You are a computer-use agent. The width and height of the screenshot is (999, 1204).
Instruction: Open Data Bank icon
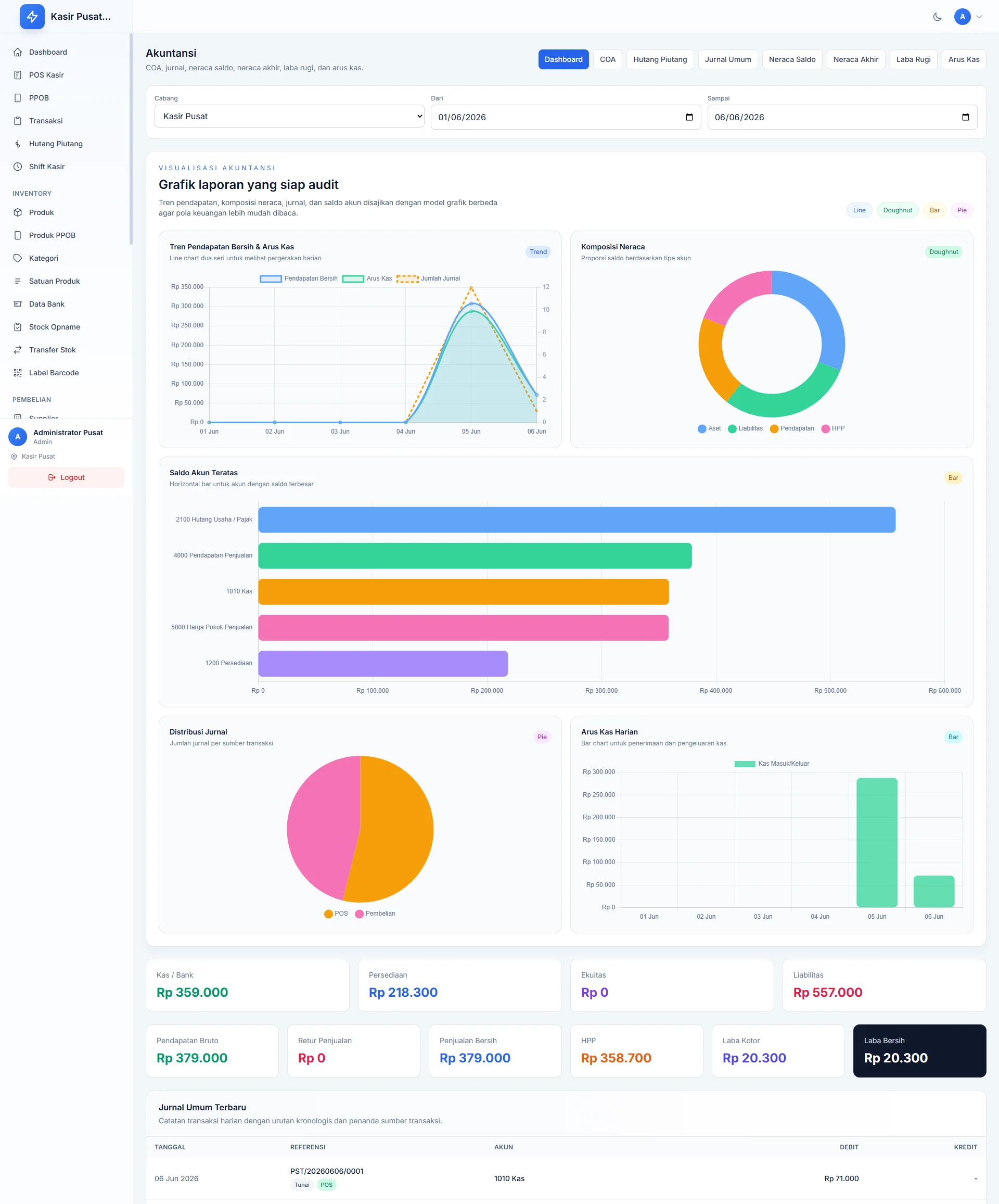(x=18, y=305)
